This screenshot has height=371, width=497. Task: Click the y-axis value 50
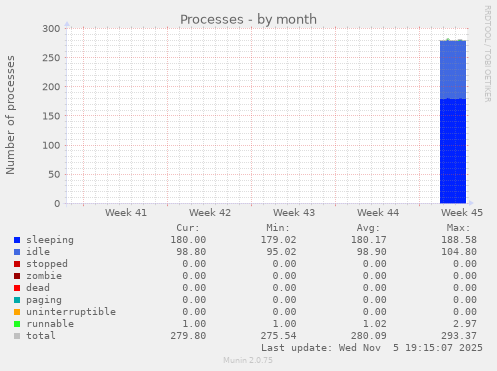54,174
